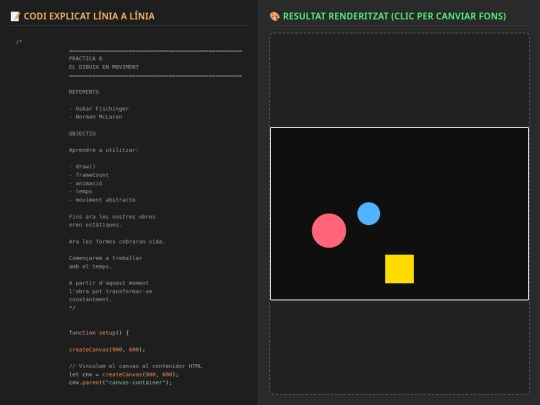Click the '- moviment abstracte' list line

click(102, 200)
